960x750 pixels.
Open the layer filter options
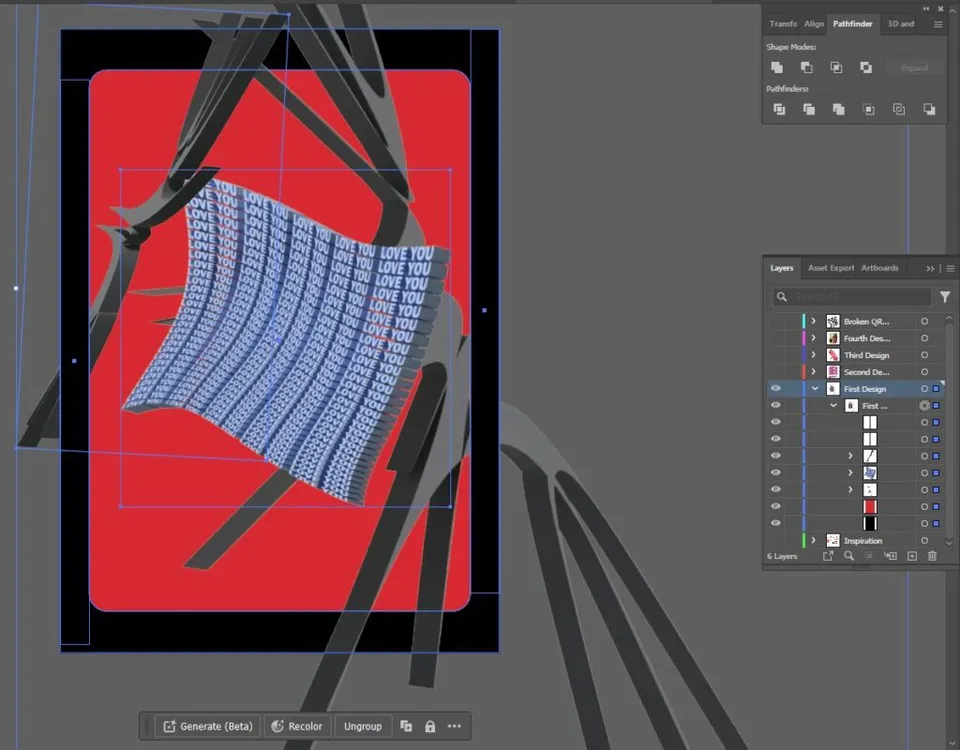[945, 297]
